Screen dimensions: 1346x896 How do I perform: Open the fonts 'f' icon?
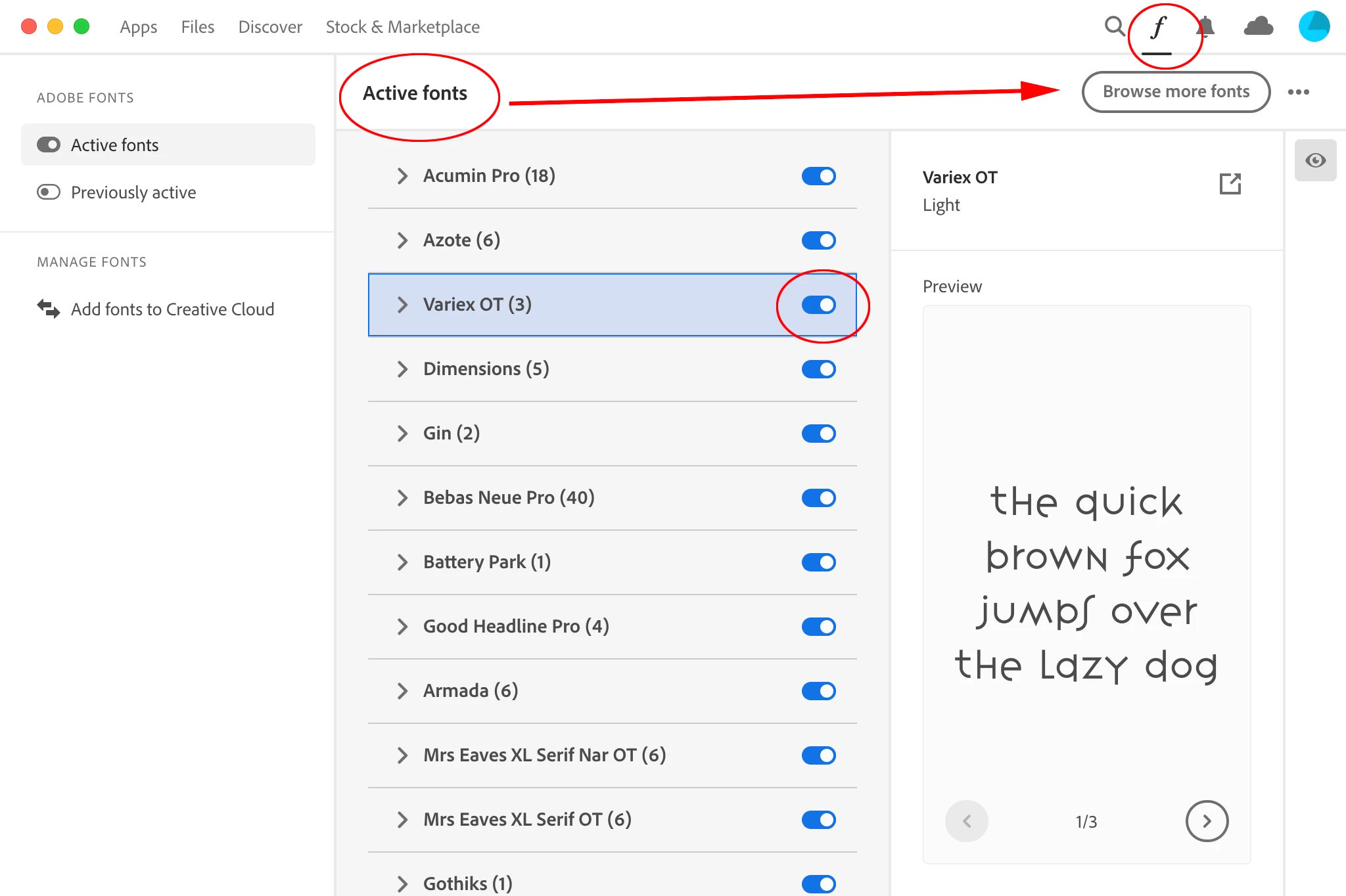coord(1158,28)
